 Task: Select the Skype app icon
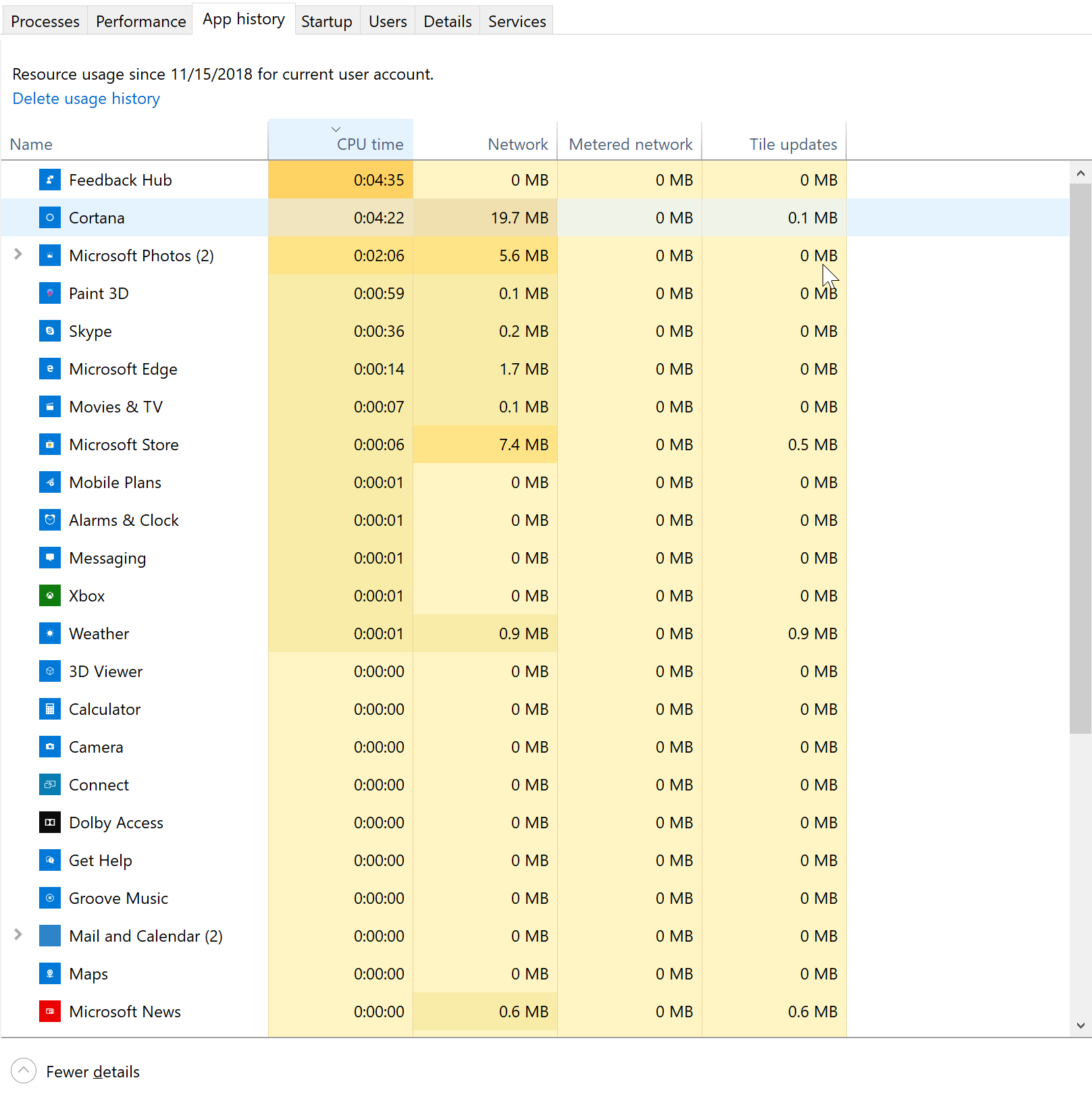pos(50,331)
